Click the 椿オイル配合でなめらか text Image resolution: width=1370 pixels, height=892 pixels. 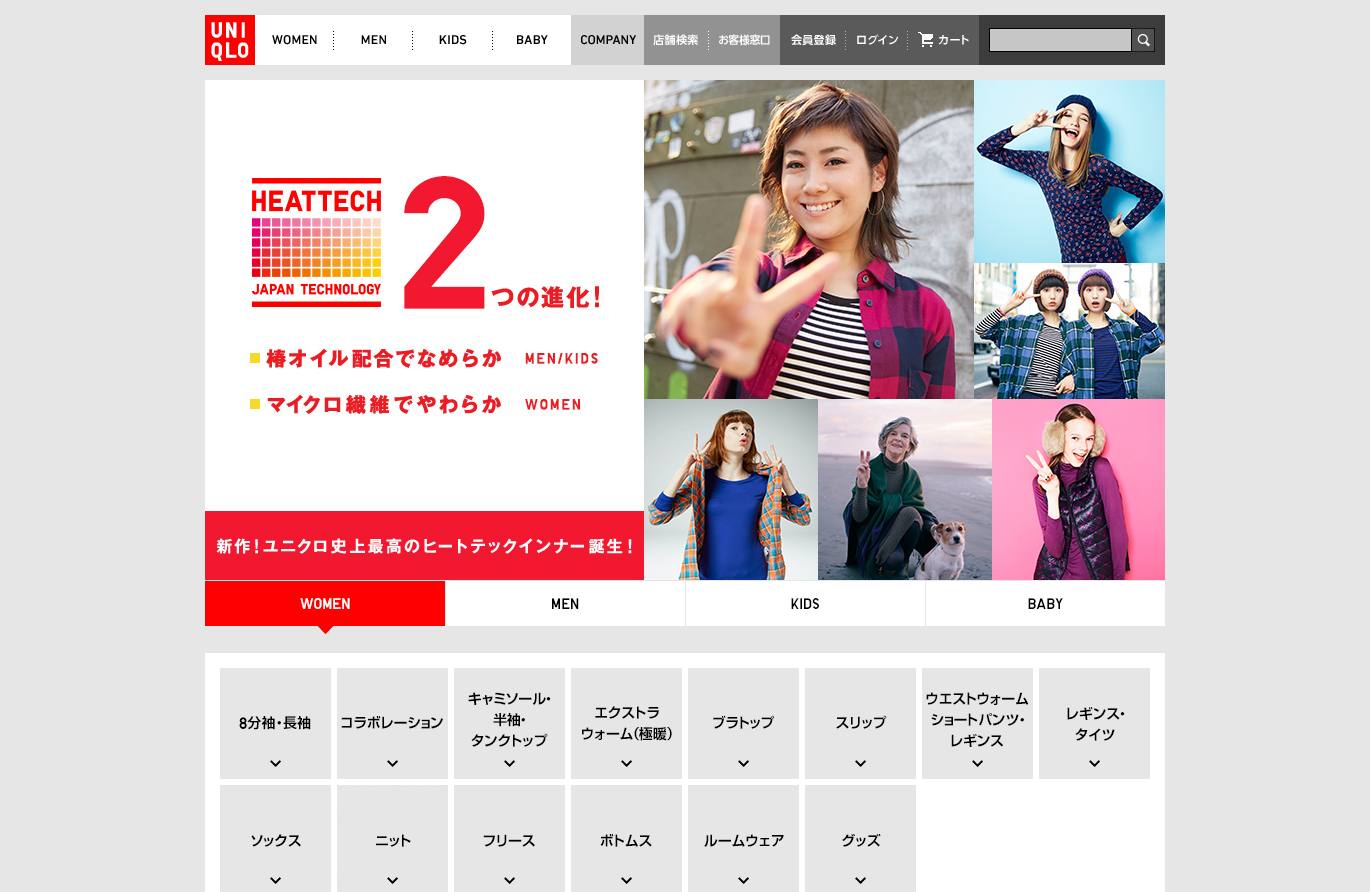(x=384, y=358)
